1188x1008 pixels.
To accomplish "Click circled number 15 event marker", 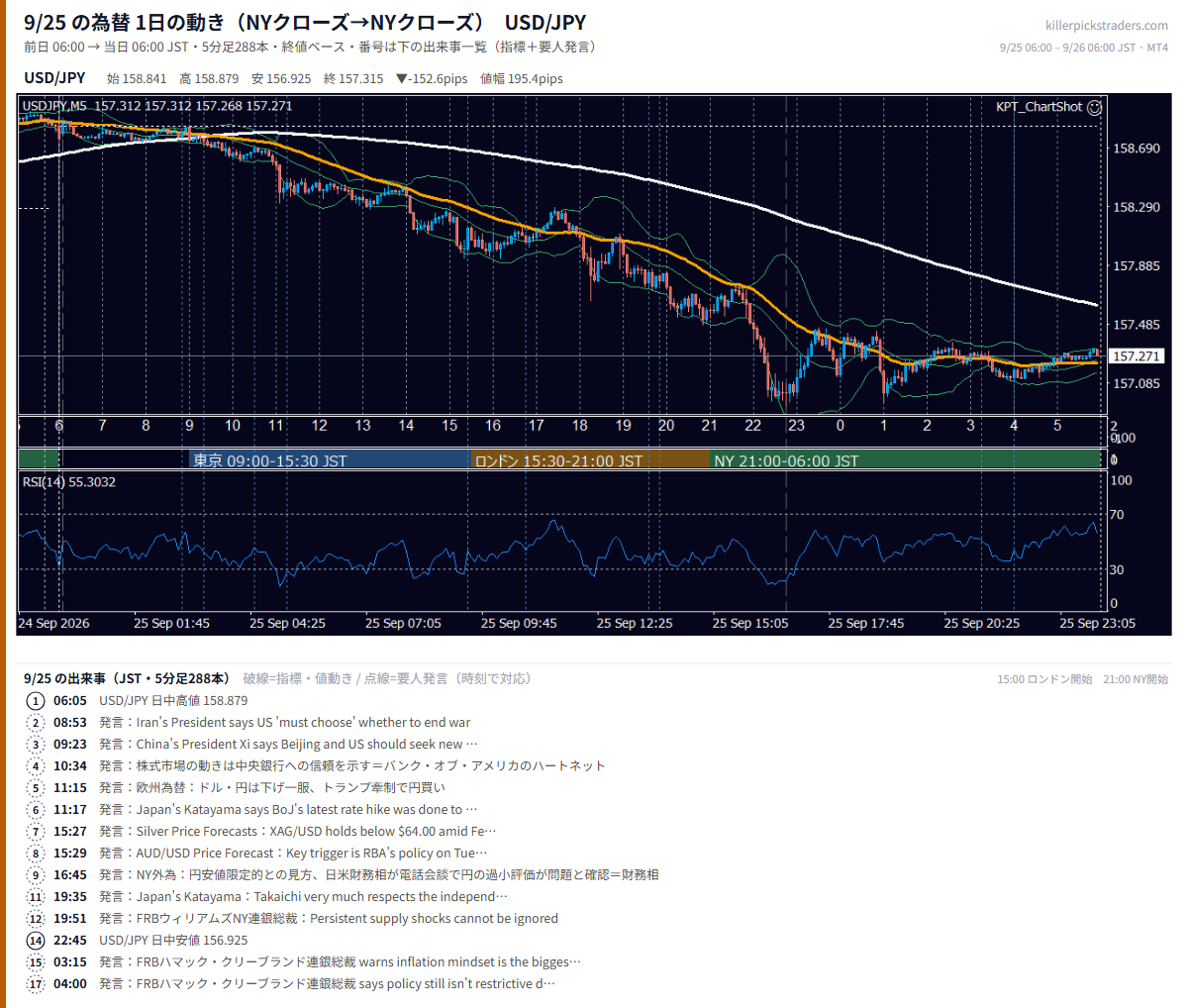I will coord(36,962).
